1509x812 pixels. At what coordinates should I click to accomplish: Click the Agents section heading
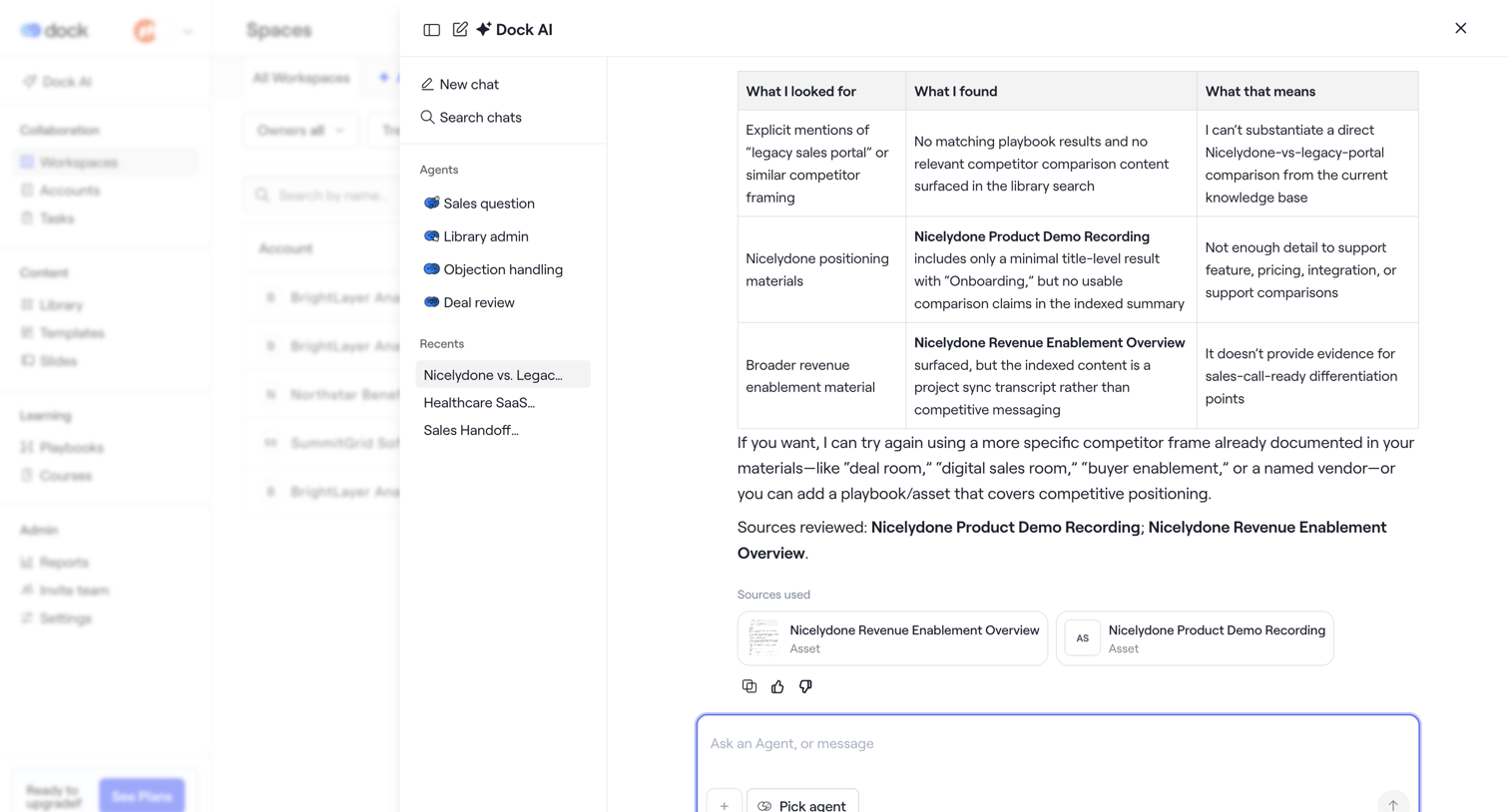[439, 171]
